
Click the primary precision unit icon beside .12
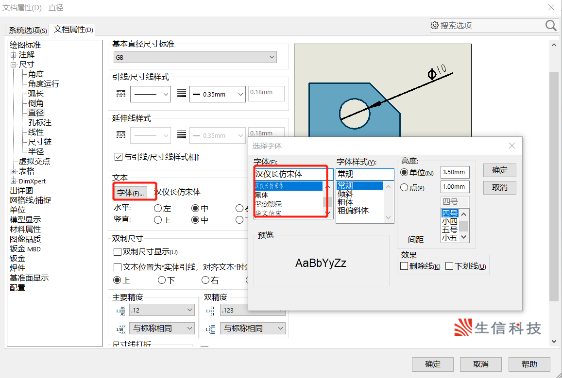coord(121,311)
